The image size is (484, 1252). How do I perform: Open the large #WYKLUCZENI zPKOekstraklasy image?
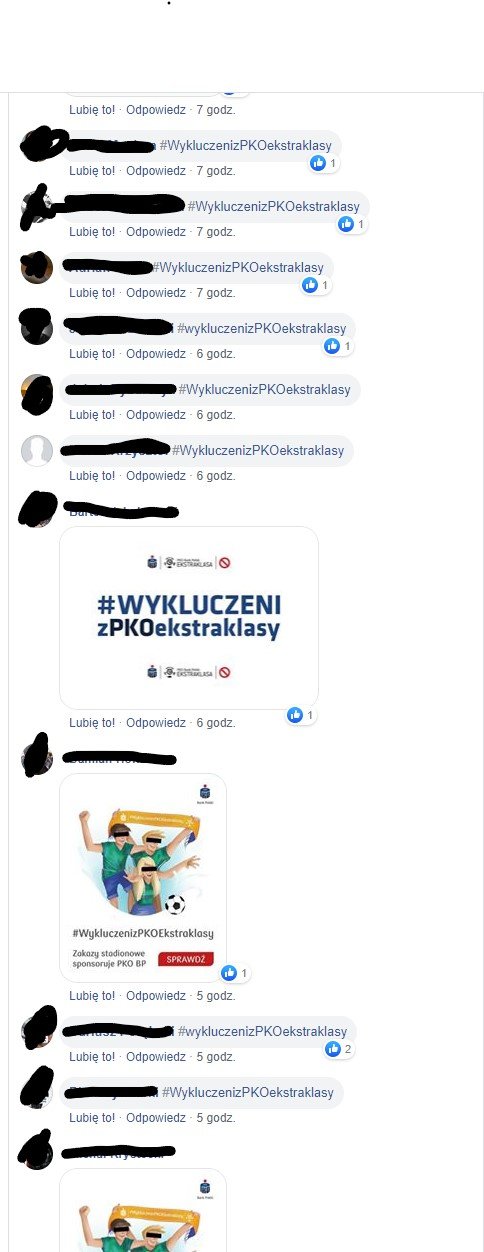click(x=189, y=617)
